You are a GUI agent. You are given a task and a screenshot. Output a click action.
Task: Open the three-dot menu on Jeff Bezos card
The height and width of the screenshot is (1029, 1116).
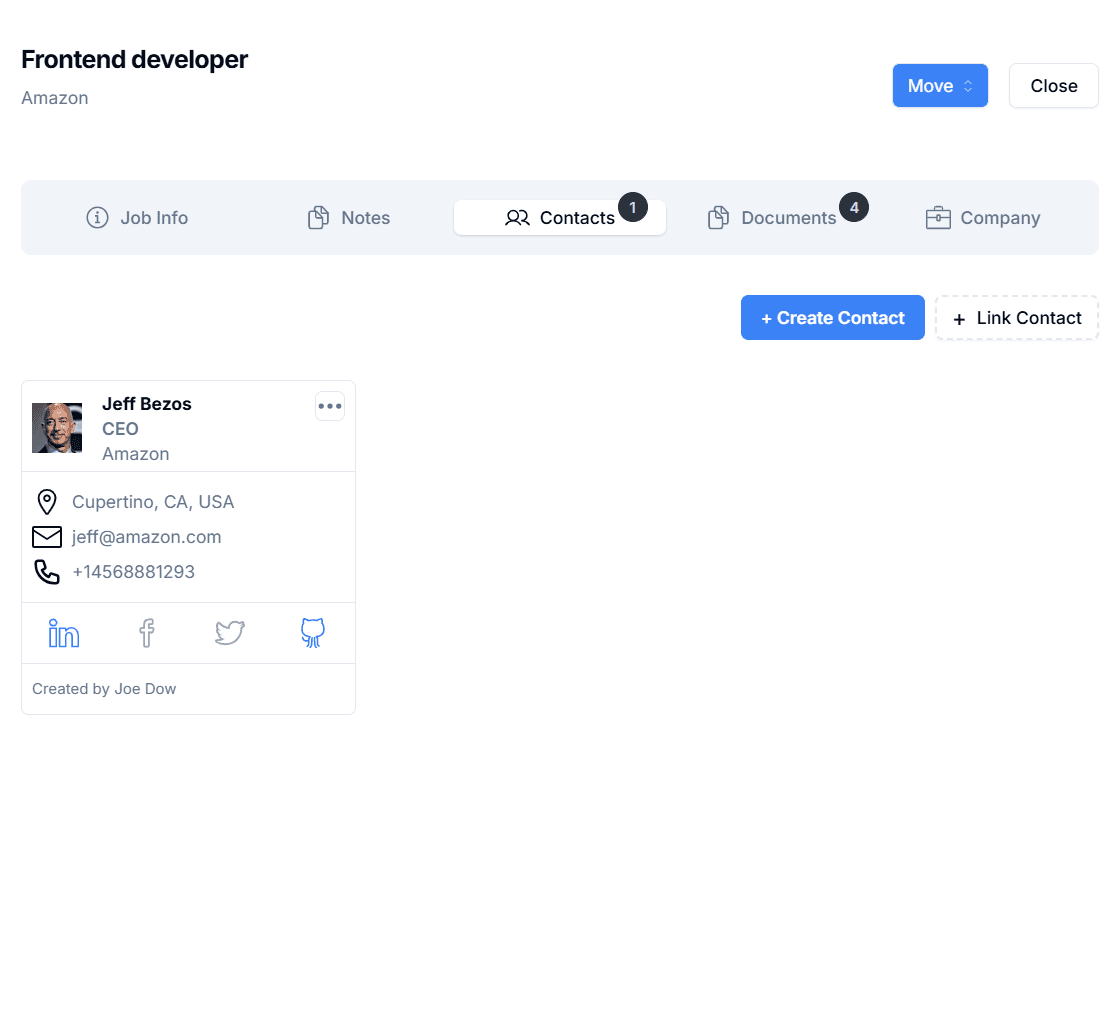tap(330, 406)
